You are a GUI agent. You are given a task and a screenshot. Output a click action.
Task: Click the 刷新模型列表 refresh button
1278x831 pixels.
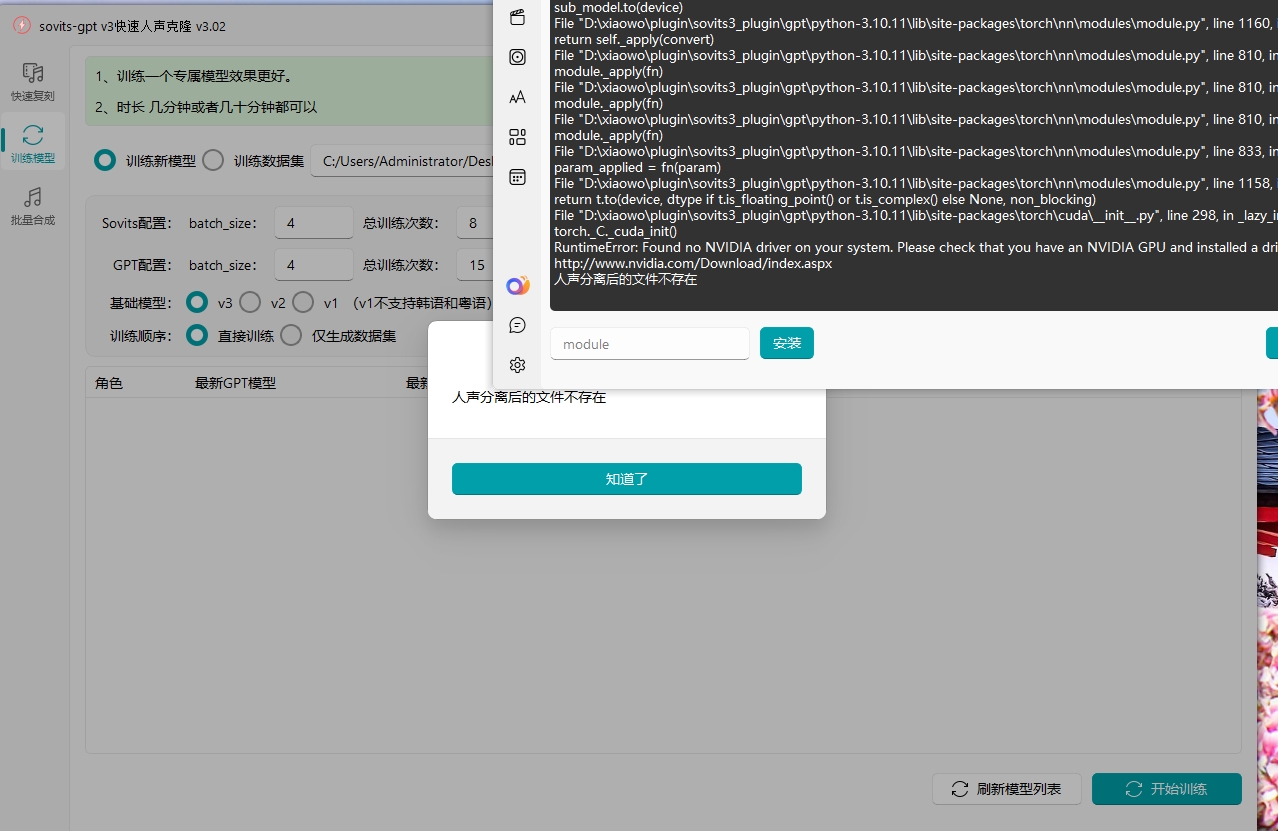tap(1008, 789)
